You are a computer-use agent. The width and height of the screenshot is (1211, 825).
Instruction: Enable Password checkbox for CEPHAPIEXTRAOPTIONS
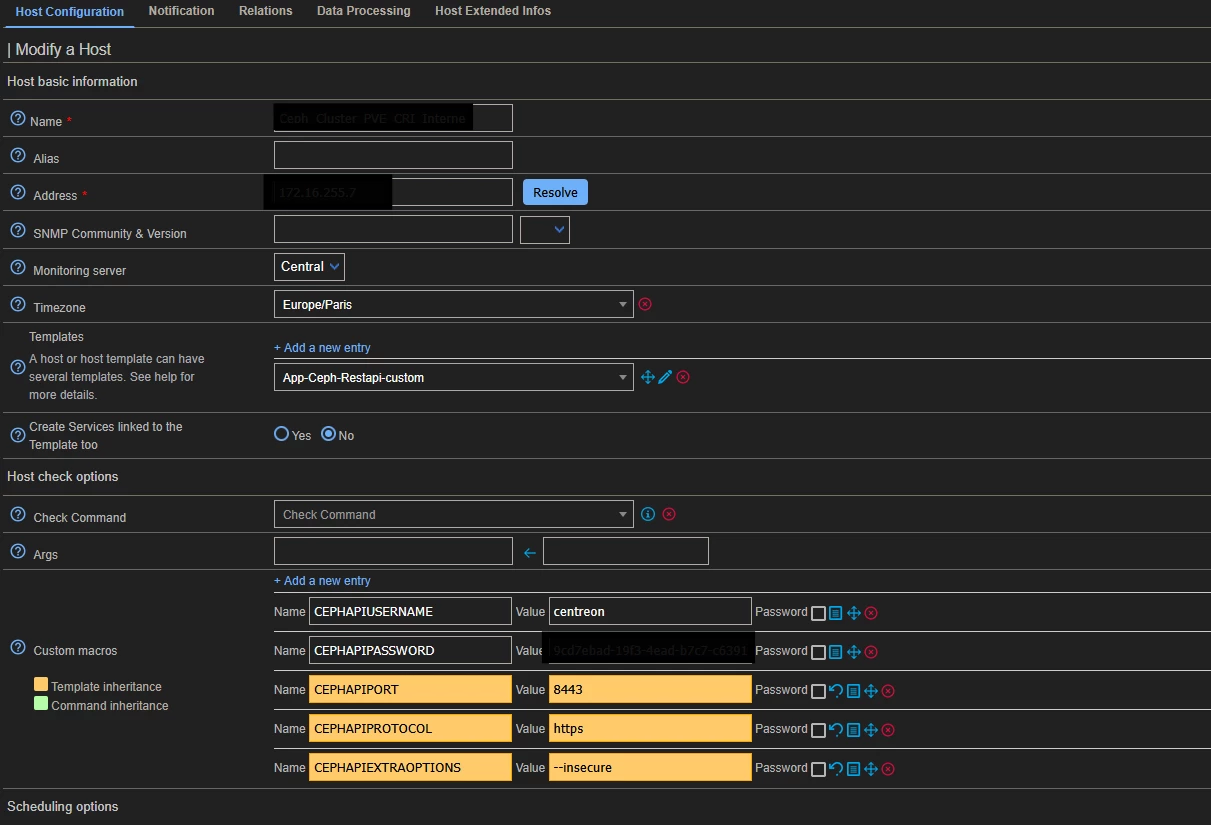pos(818,769)
